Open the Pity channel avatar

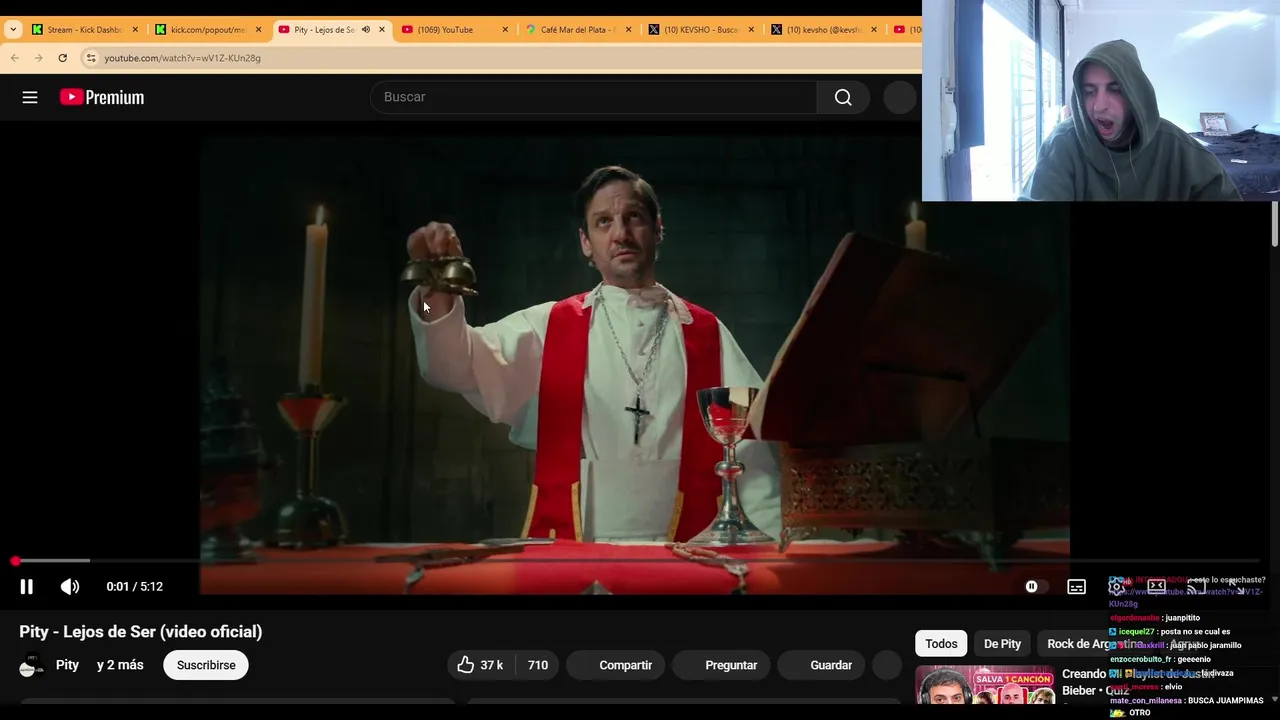point(32,665)
